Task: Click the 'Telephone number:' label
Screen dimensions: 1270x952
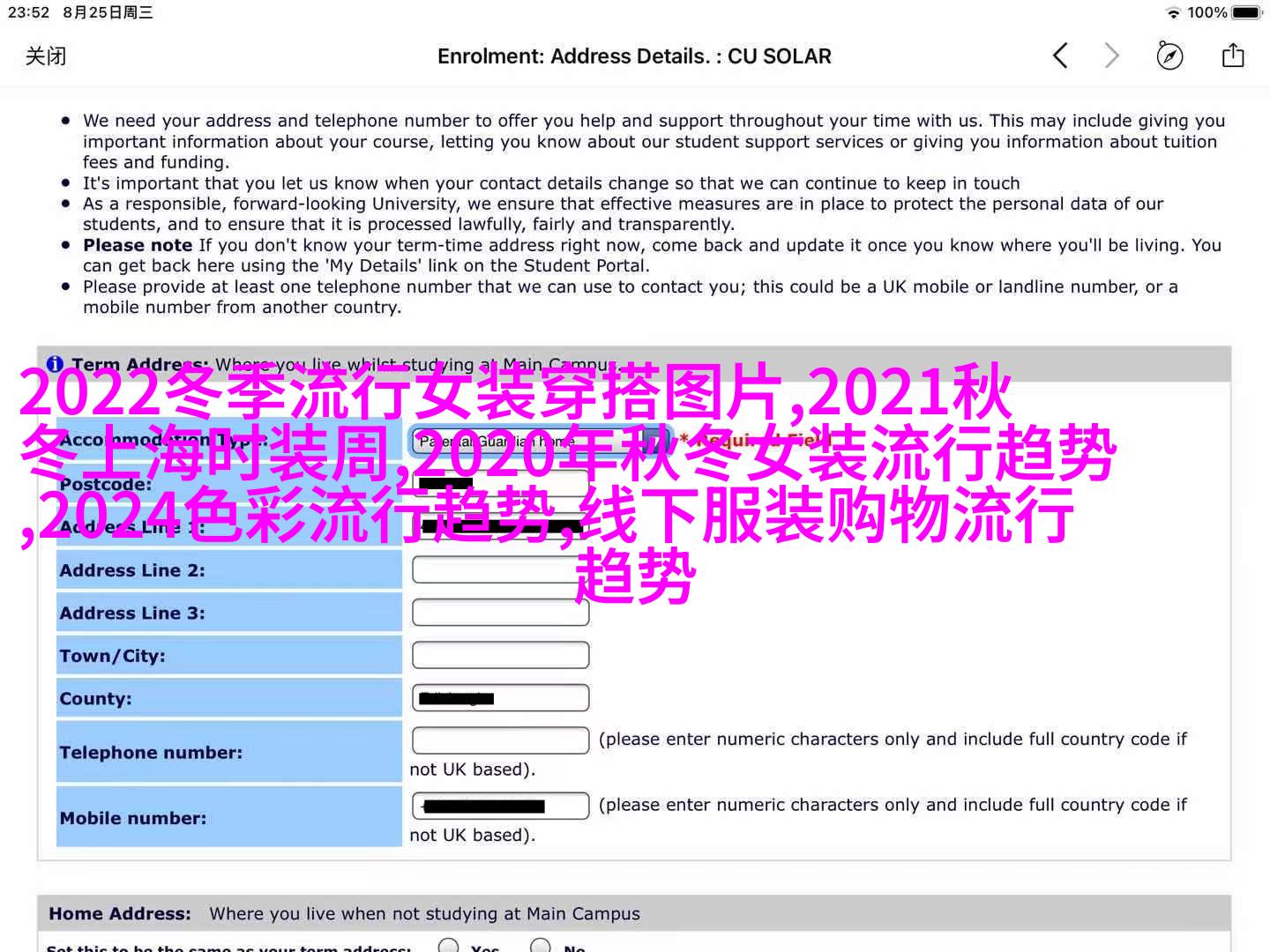Action: [151, 753]
